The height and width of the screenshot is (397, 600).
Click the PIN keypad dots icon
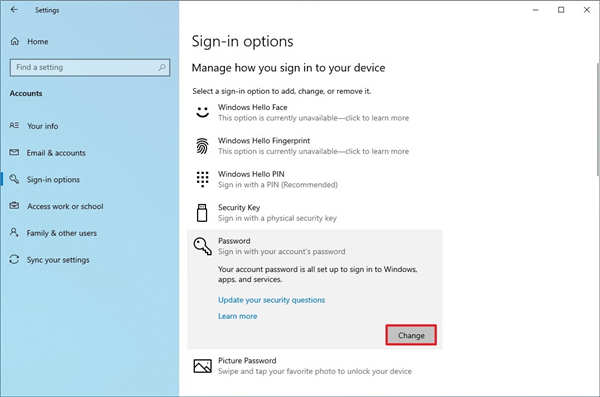pos(202,179)
